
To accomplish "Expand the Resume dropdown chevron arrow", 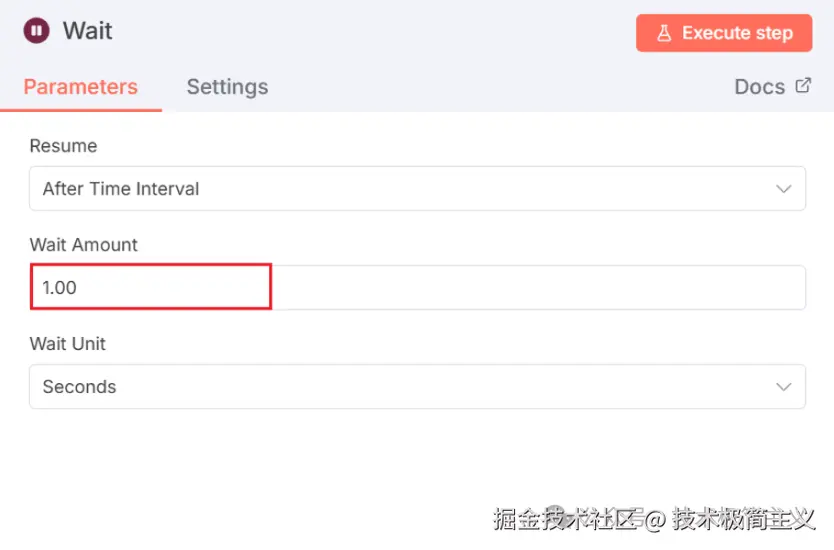I will click(x=784, y=189).
